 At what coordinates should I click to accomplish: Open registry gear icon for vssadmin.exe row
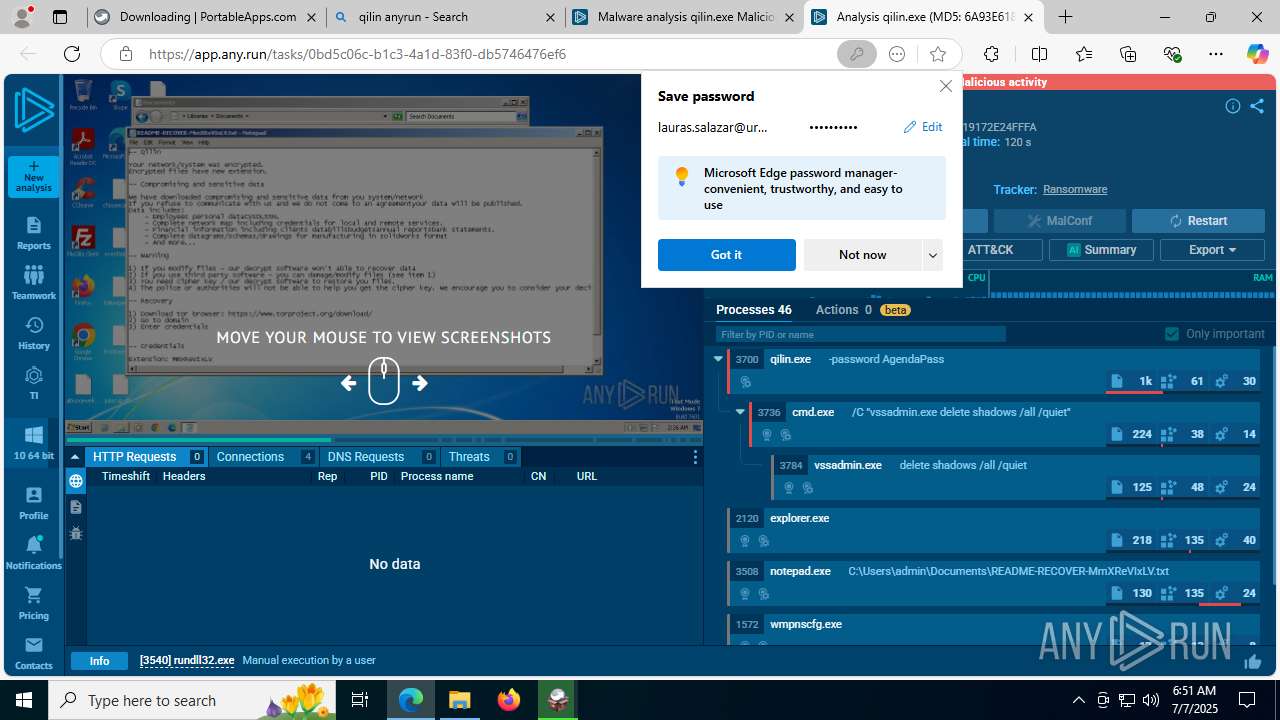[x=1221, y=487]
